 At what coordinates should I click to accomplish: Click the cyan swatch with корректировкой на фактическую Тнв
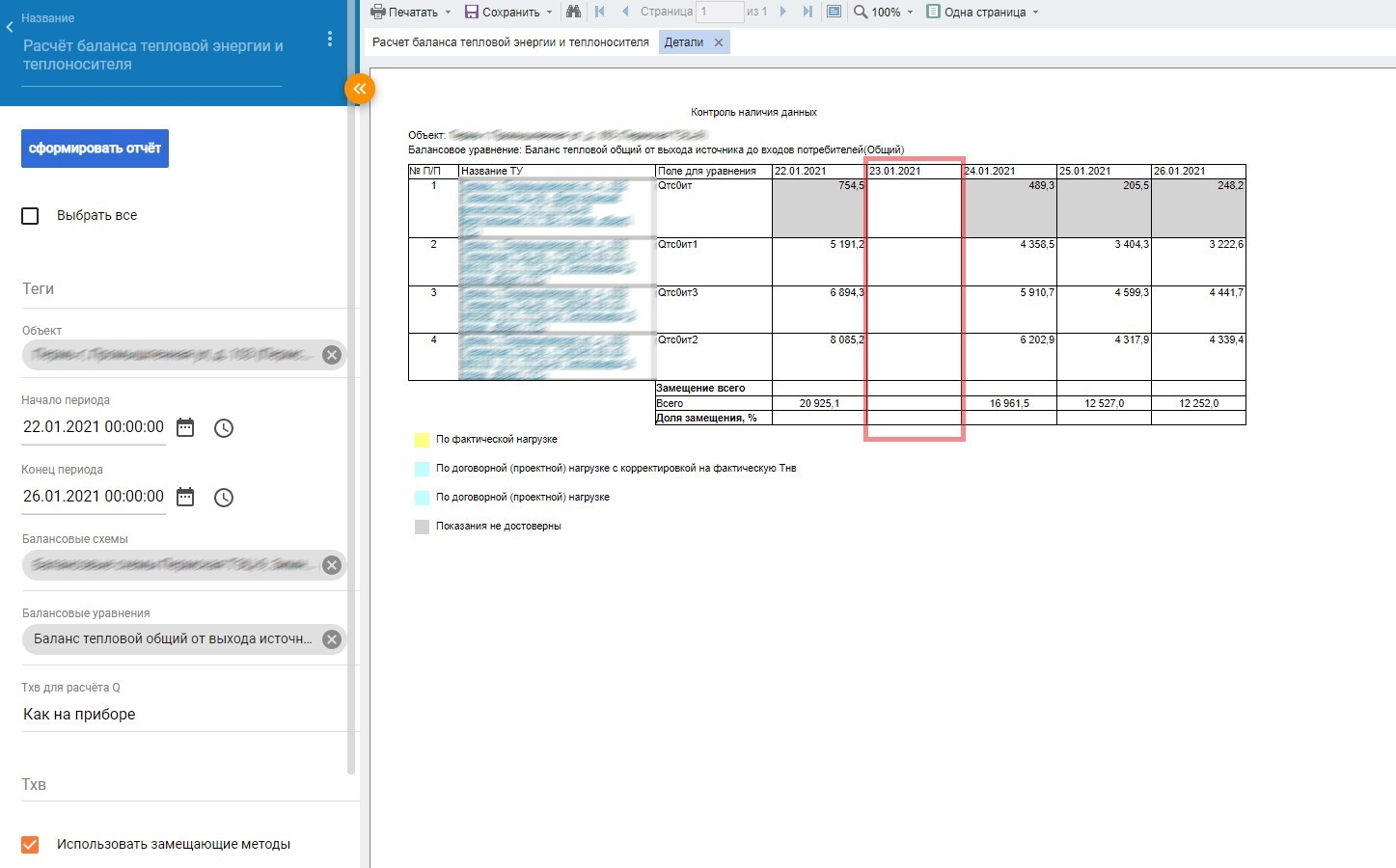(422, 469)
